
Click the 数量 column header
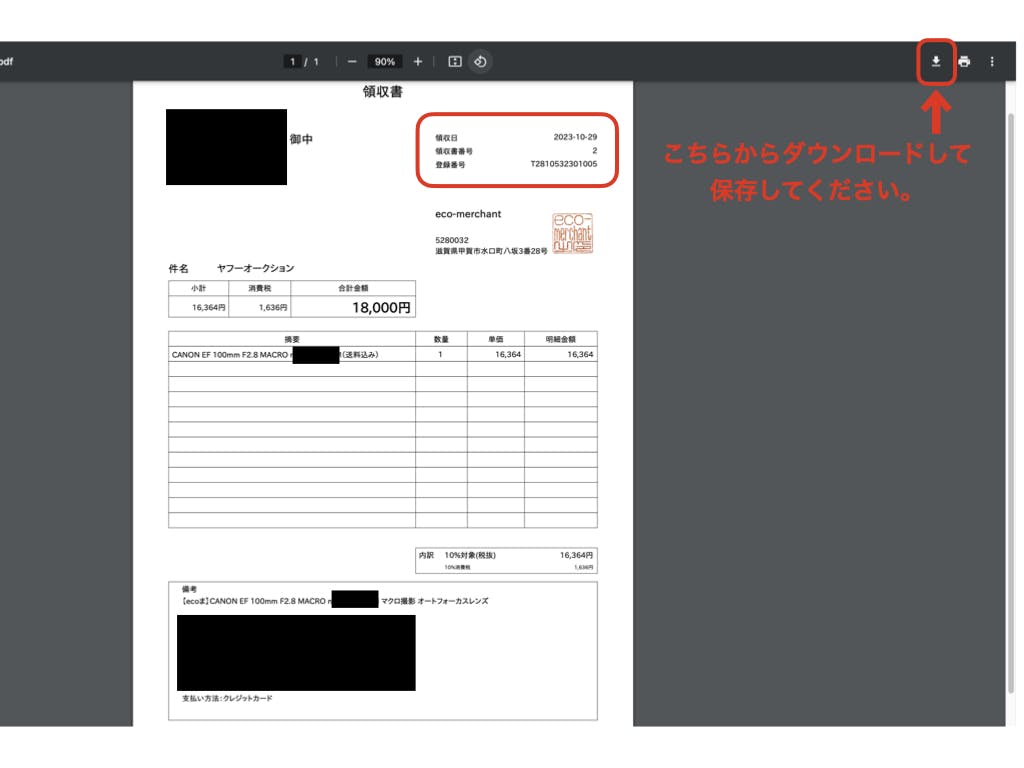(441, 339)
